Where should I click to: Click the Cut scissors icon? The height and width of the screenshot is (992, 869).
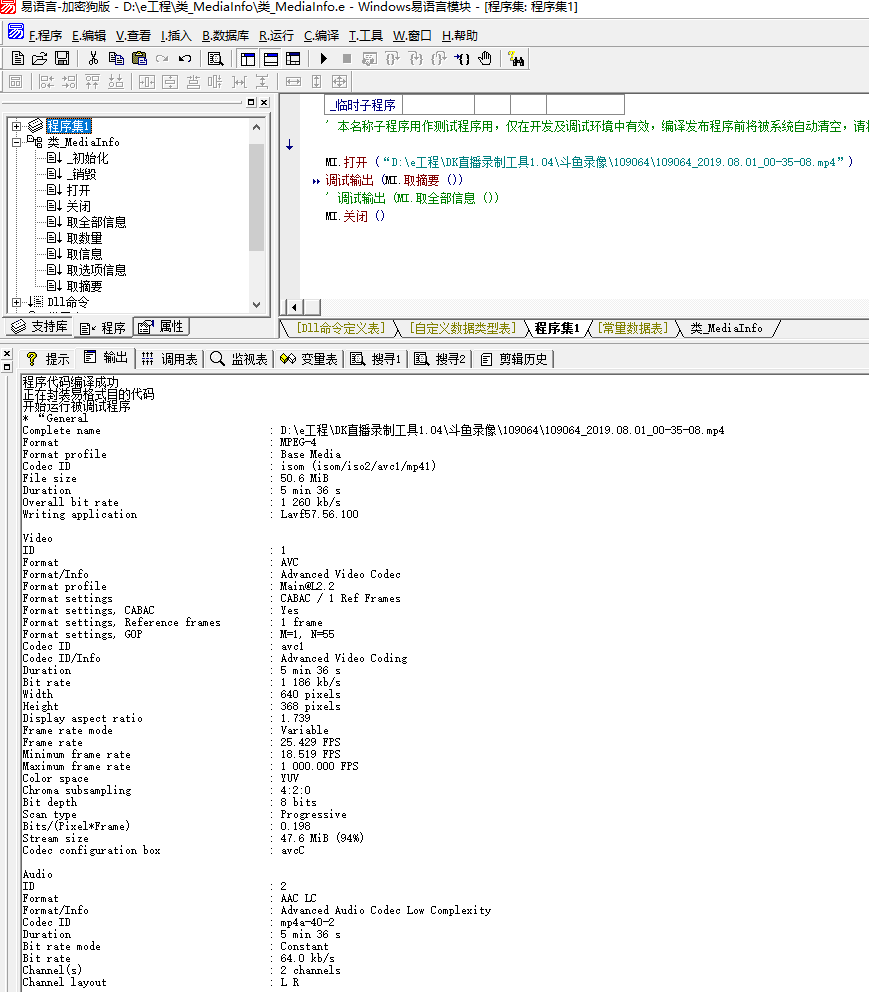pyautogui.click(x=93, y=59)
